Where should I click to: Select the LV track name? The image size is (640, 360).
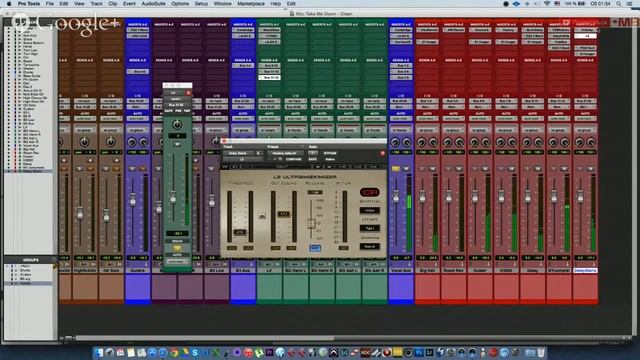269,270
